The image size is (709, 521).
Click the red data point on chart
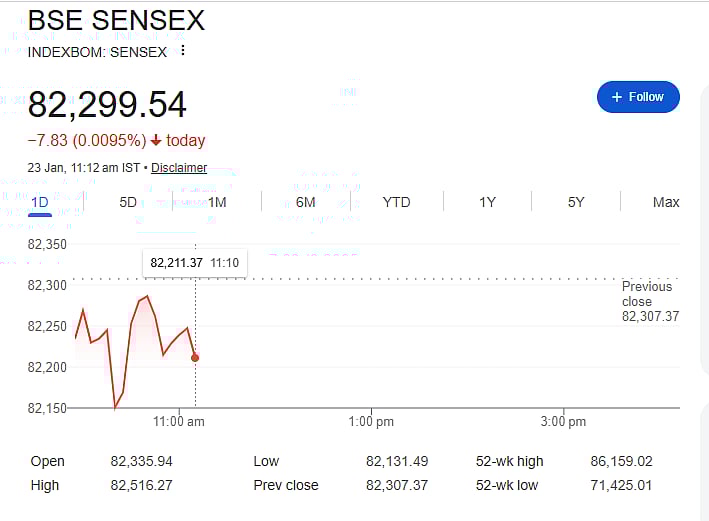[x=195, y=358]
